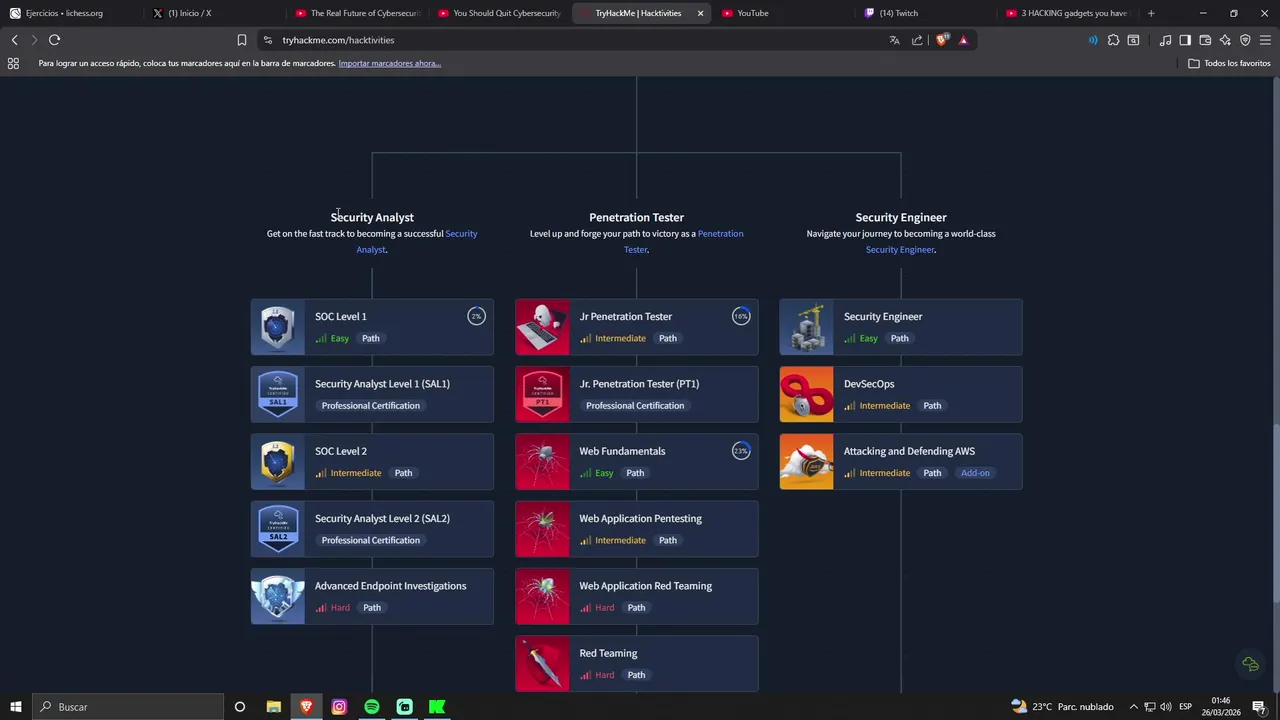Open the Red Teaming knife icon

542,664
